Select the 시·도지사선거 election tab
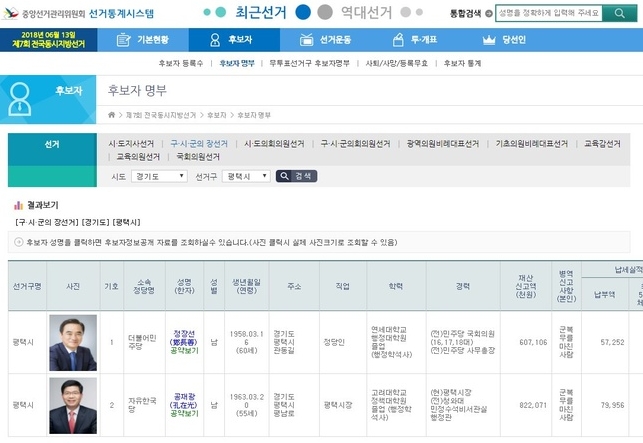The height and width of the screenshot is (443, 643). tap(131, 143)
